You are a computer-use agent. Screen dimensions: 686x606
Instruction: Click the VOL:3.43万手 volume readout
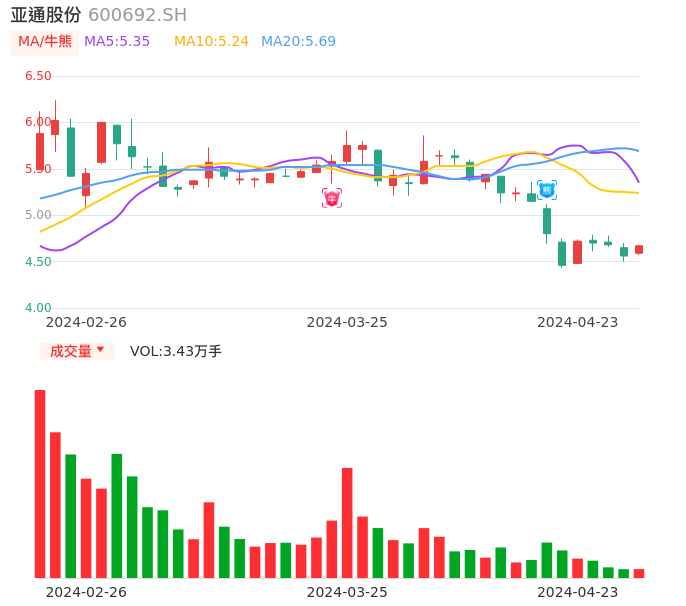[x=176, y=351]
